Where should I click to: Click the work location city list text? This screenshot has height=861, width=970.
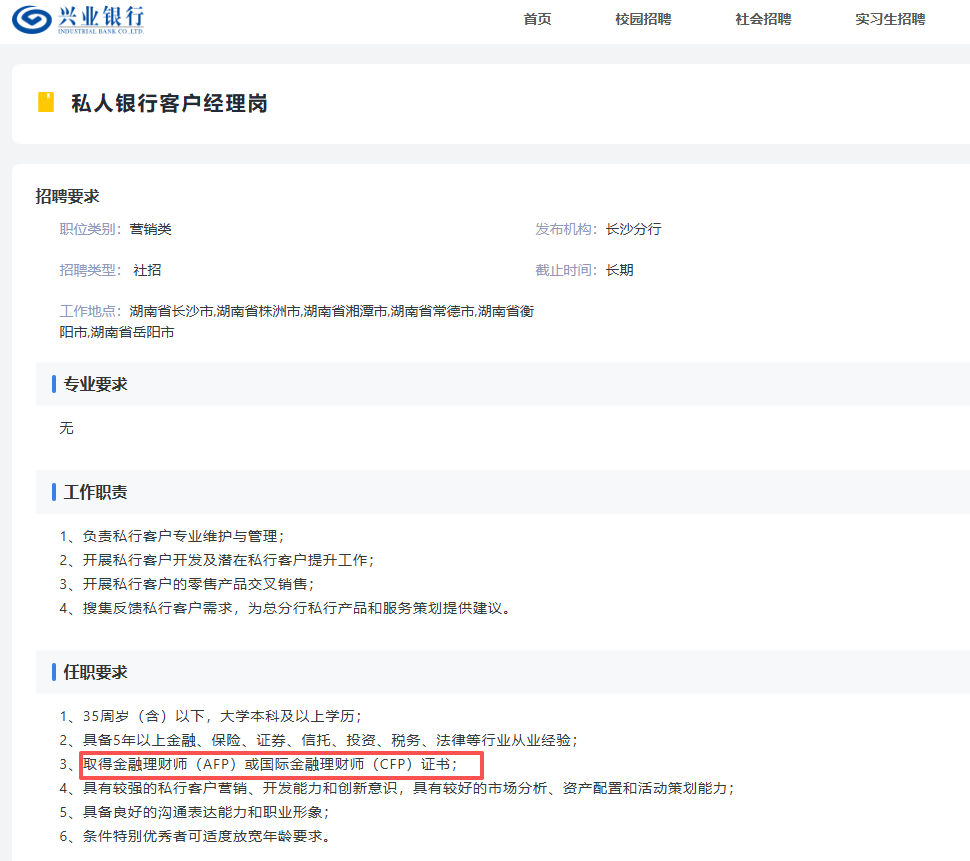point(330,311)
